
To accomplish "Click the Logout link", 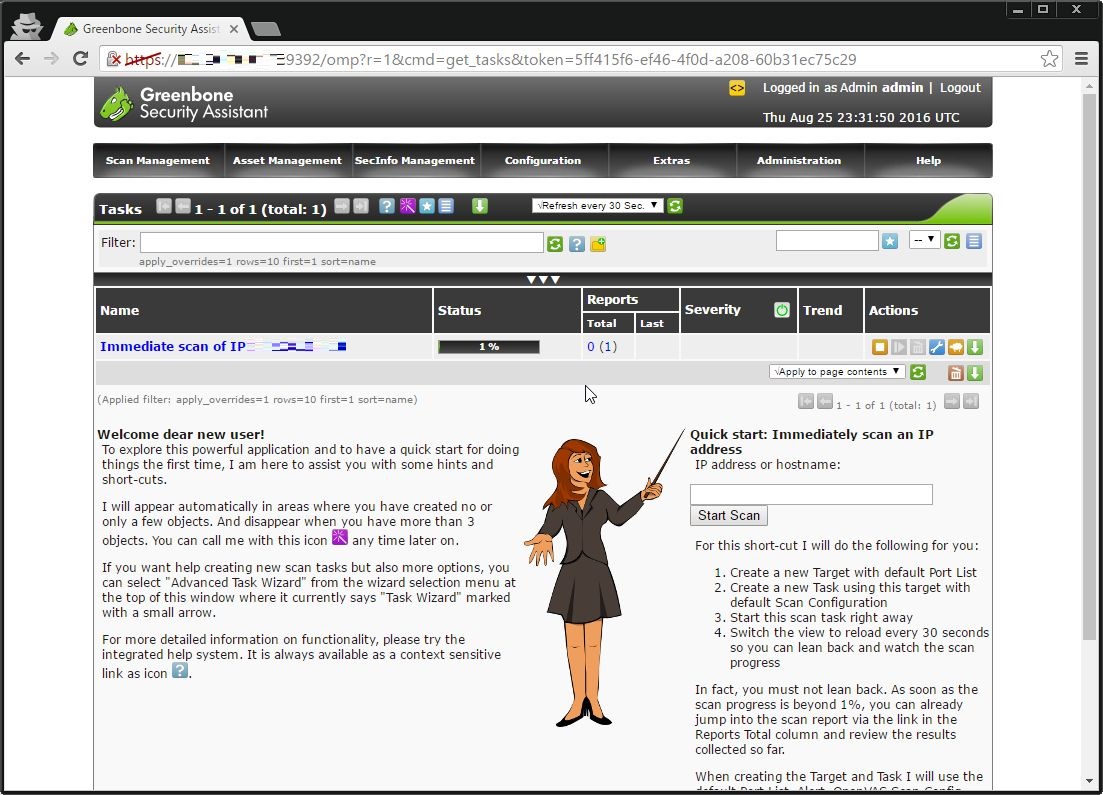I will (960, 88).
